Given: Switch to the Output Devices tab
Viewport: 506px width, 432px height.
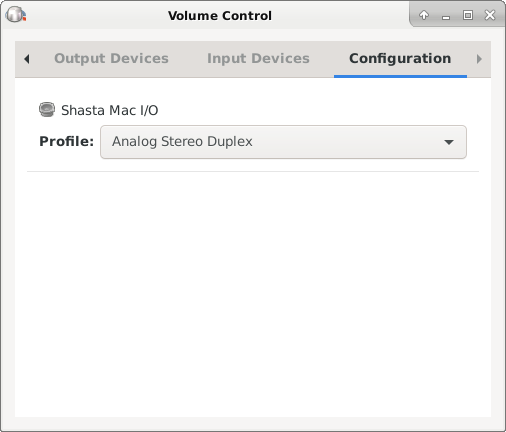Looking at the screenshot, I should pyautogui.click(x=111, y=59).
